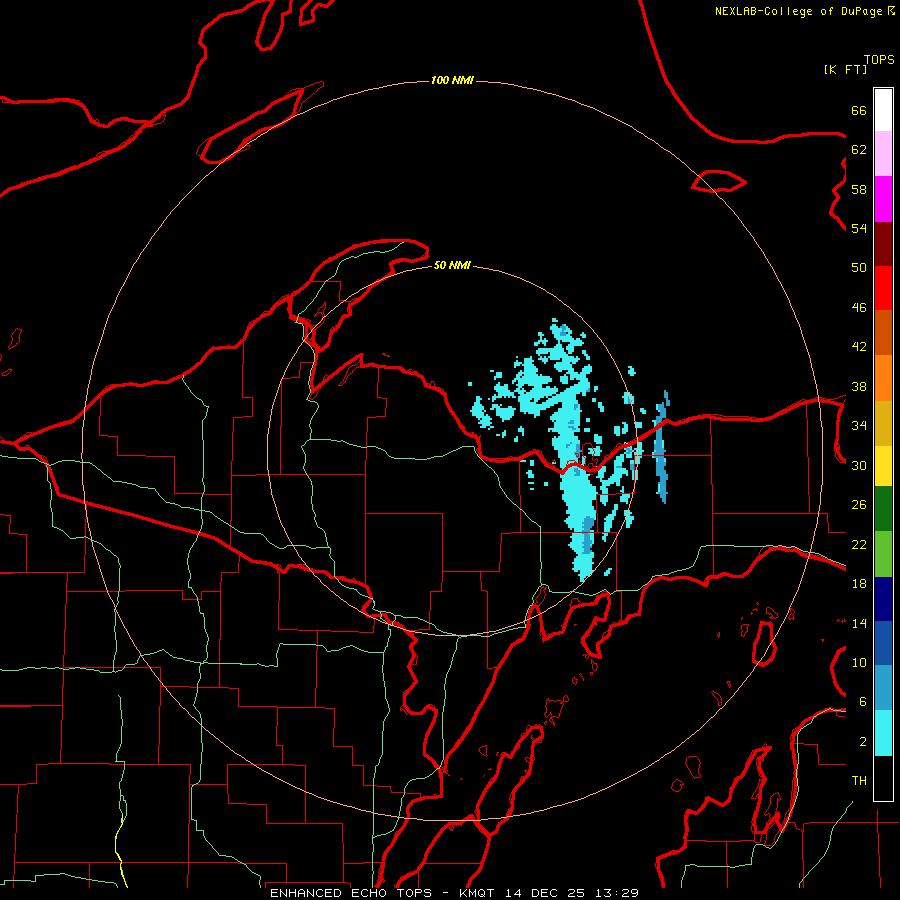The height and width of the screenshot is (900, 900).
Task: Click the light pink 62 kft swatch
Action: tap(883, 153)
